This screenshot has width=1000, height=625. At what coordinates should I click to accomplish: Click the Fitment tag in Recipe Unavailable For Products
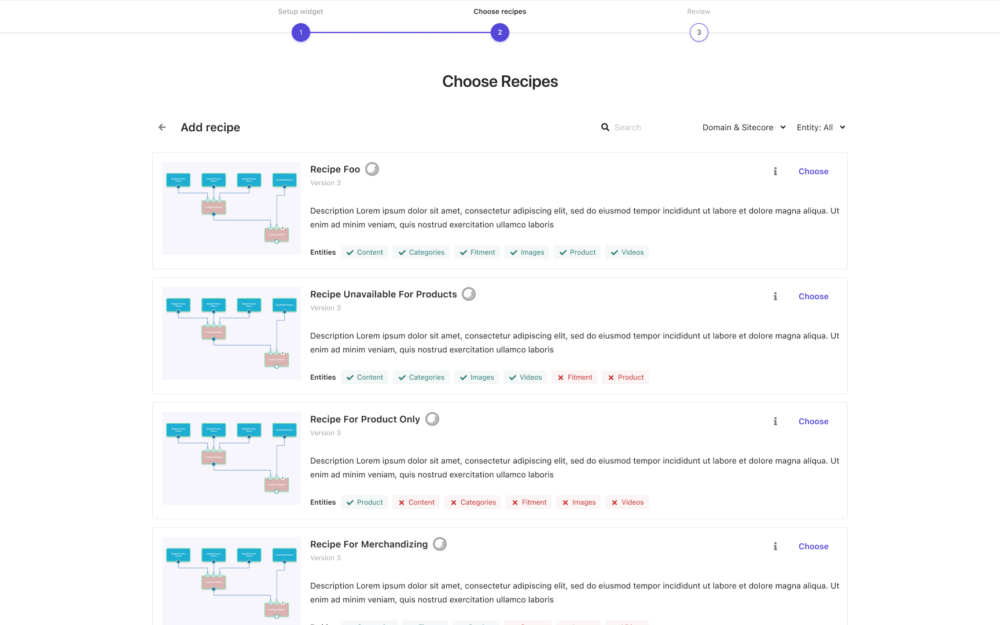[575, 378]
